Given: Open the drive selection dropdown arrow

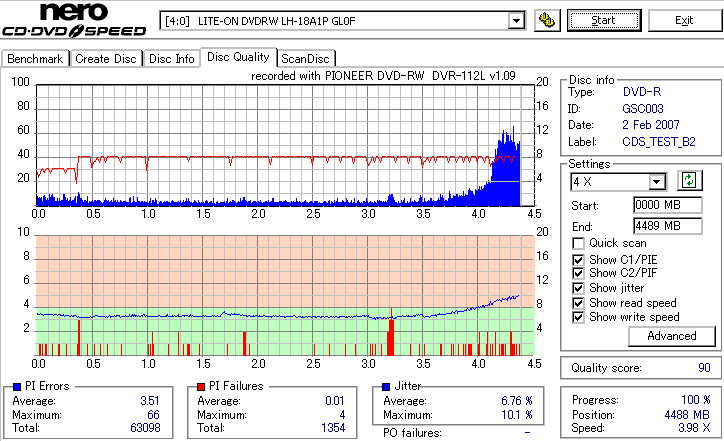Looking at the screenshot, I should (516, 21).
